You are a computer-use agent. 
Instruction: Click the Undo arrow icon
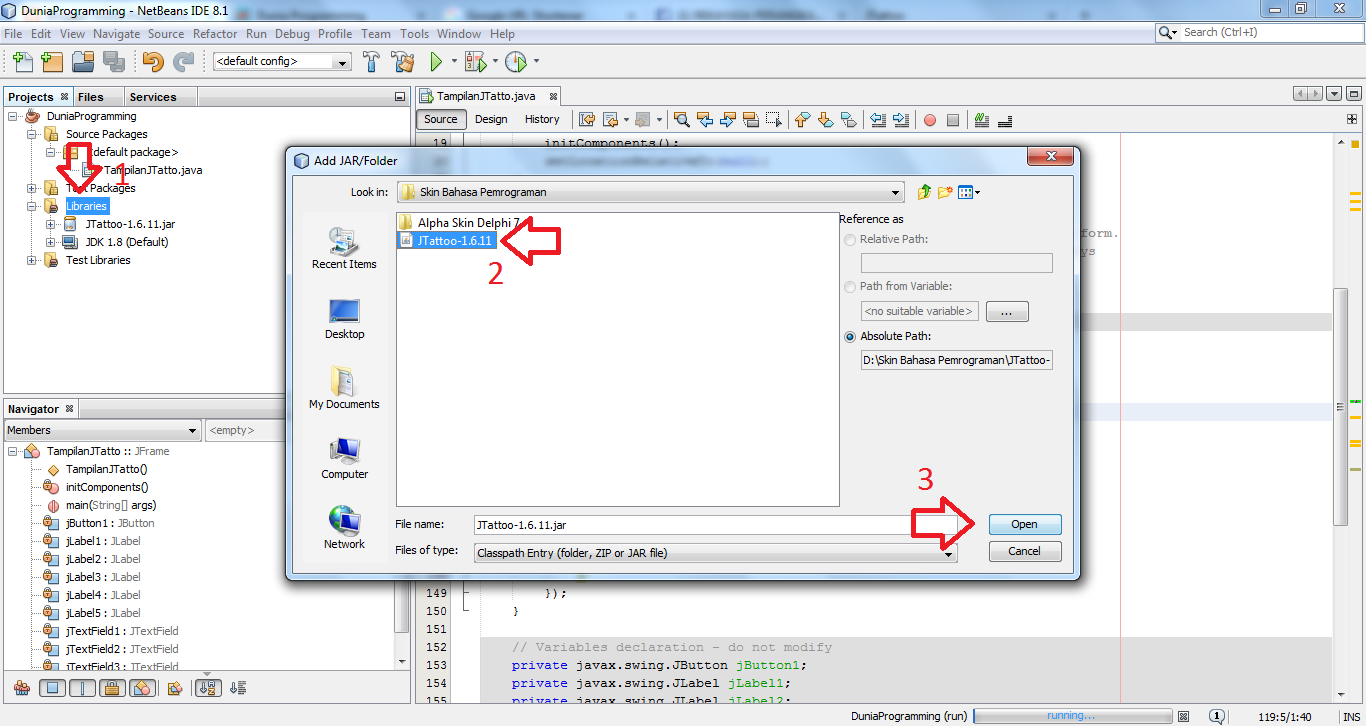153,62
